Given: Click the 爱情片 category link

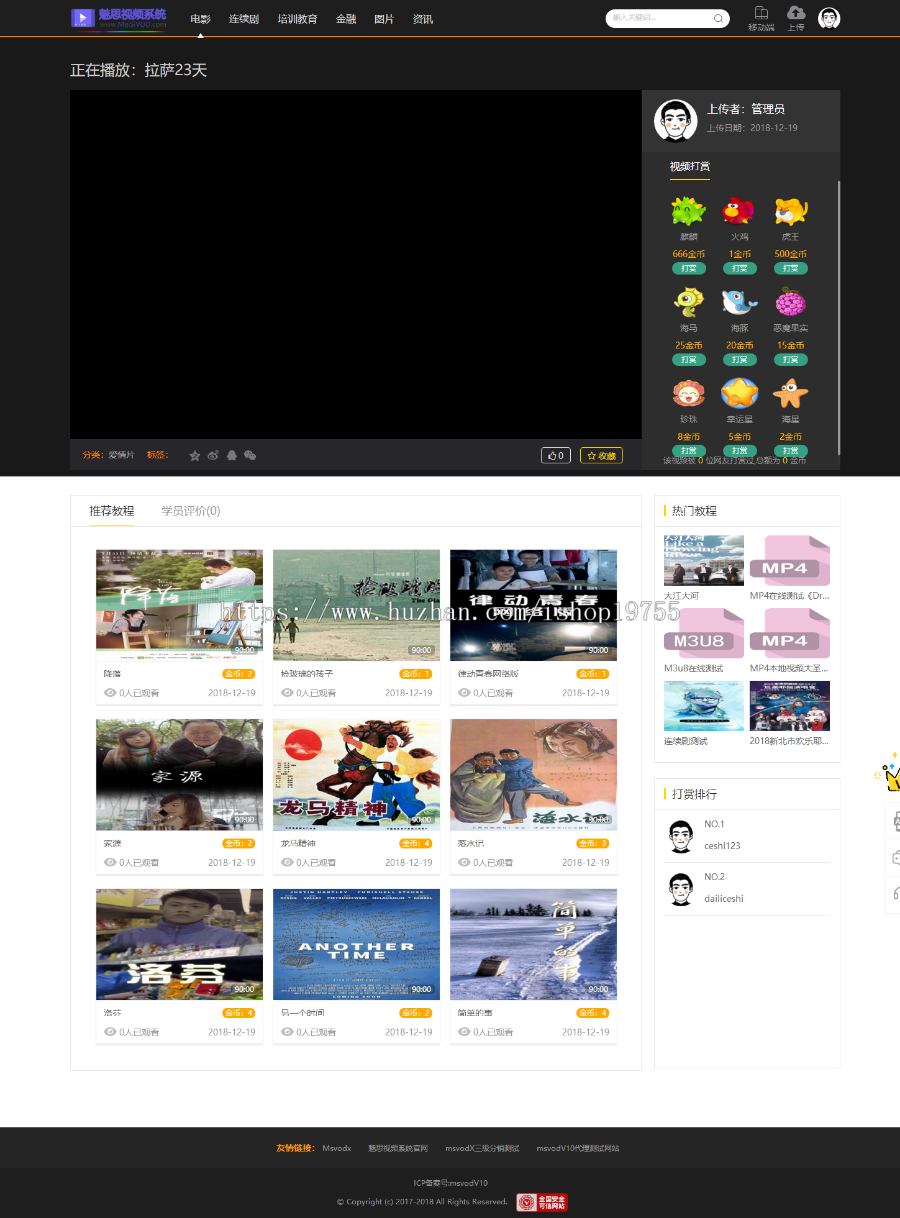Looking at the screenshot, I should coord(121,455).
